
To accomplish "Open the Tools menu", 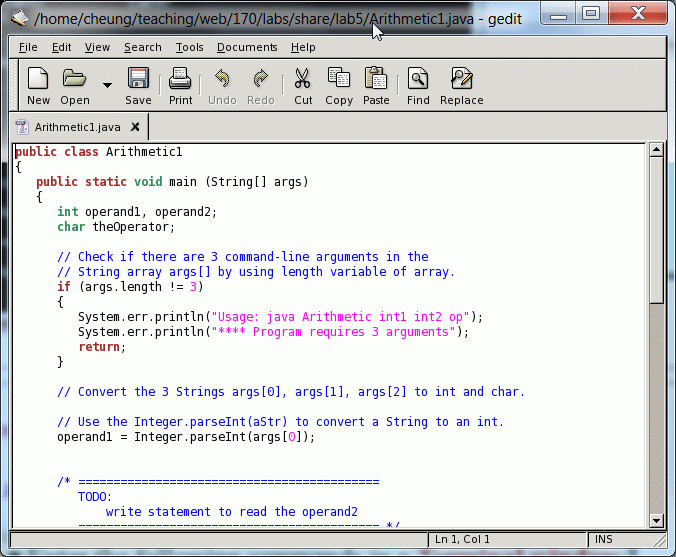I will pyautogui.click(x=189, y=47).
